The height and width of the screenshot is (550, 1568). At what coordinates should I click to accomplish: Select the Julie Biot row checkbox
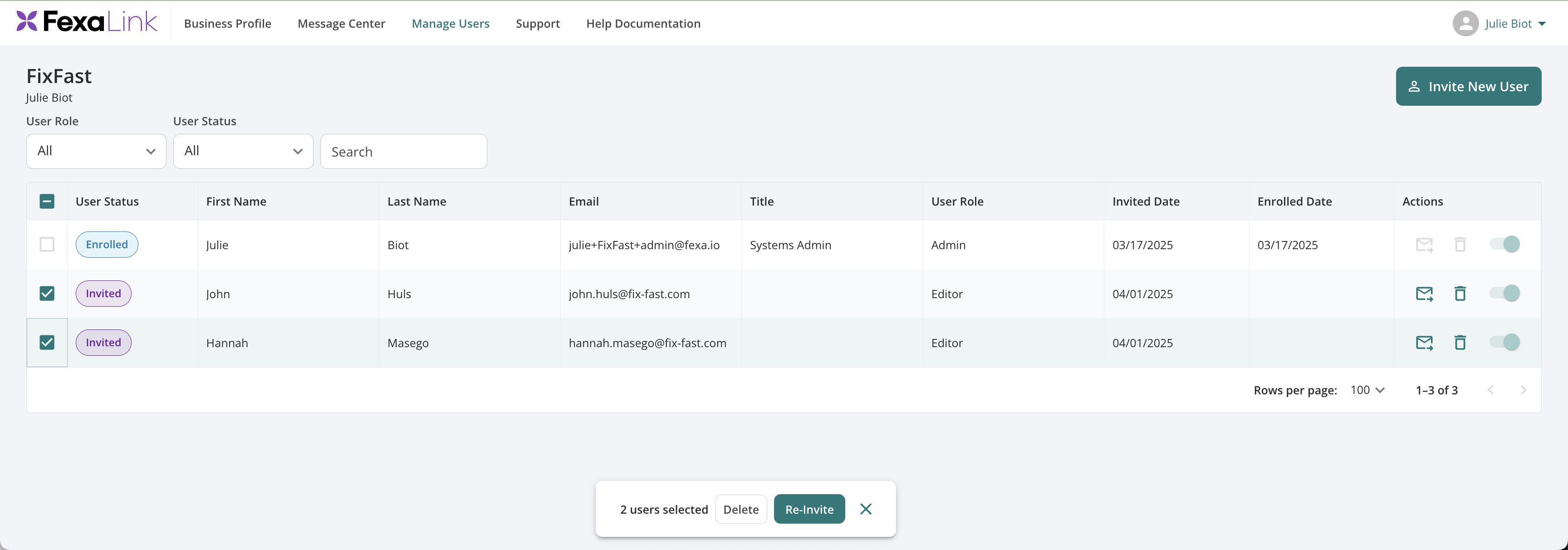[x=47, y=244]
